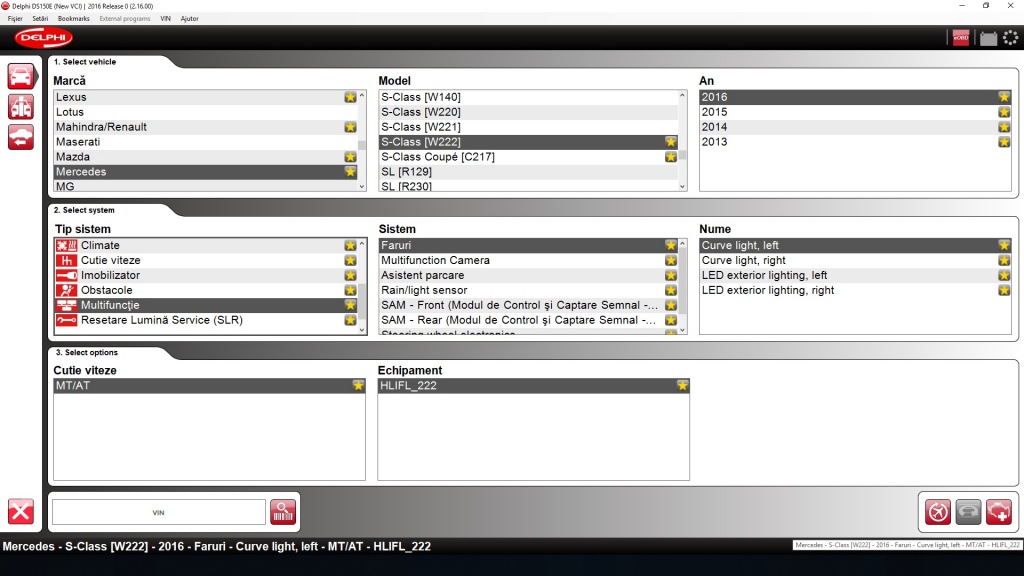
Task: Click star icon for Rain/light sensor
Action: point(671,291)
